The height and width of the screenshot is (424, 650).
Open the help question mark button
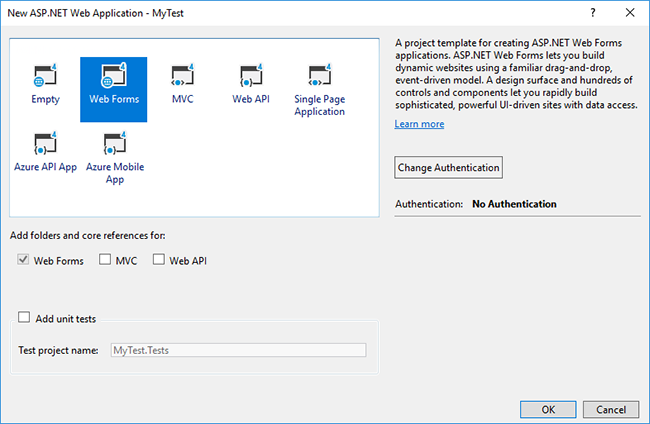pos(593,13)
